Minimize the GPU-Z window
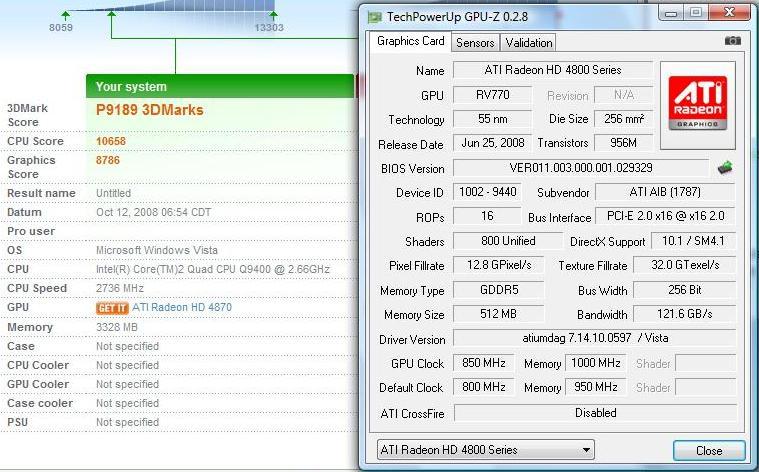Image resolution: width=759 pixels, height=472 pixels. 671,13
